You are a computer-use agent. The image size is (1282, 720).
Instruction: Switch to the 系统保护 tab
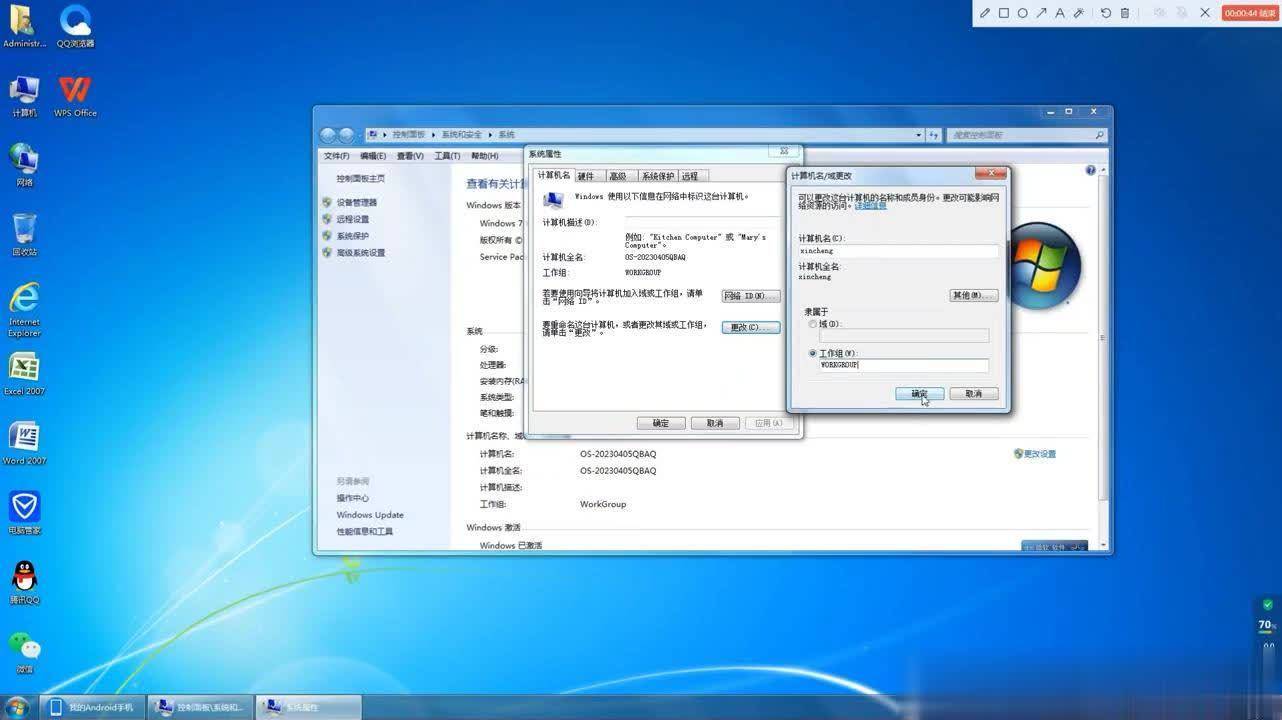658,176
